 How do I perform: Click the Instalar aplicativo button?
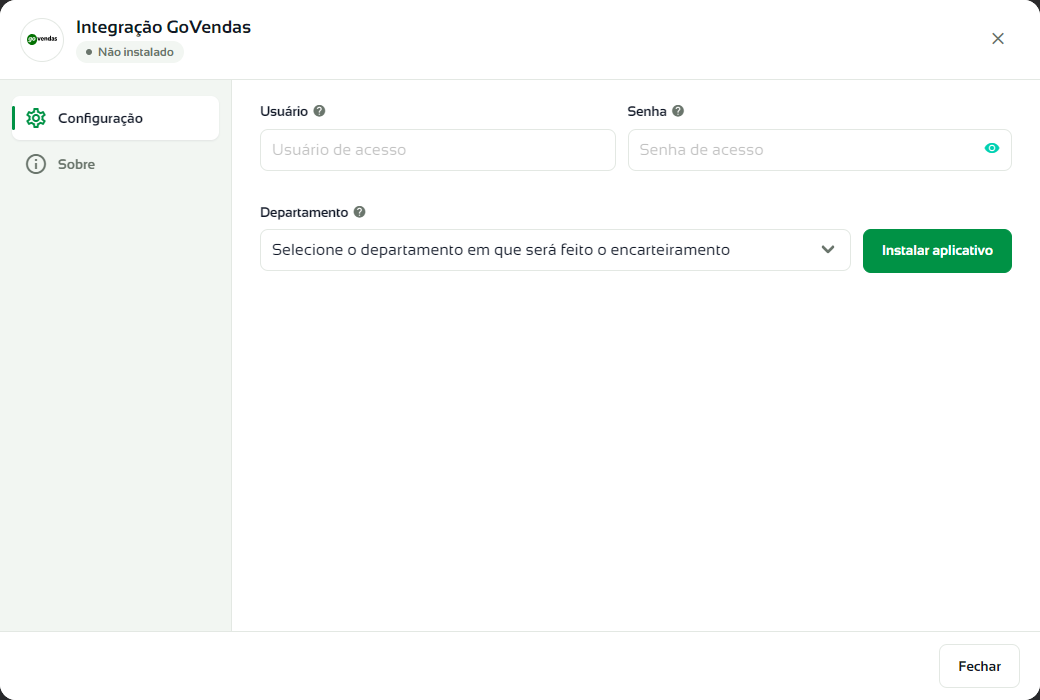(937, 251)
